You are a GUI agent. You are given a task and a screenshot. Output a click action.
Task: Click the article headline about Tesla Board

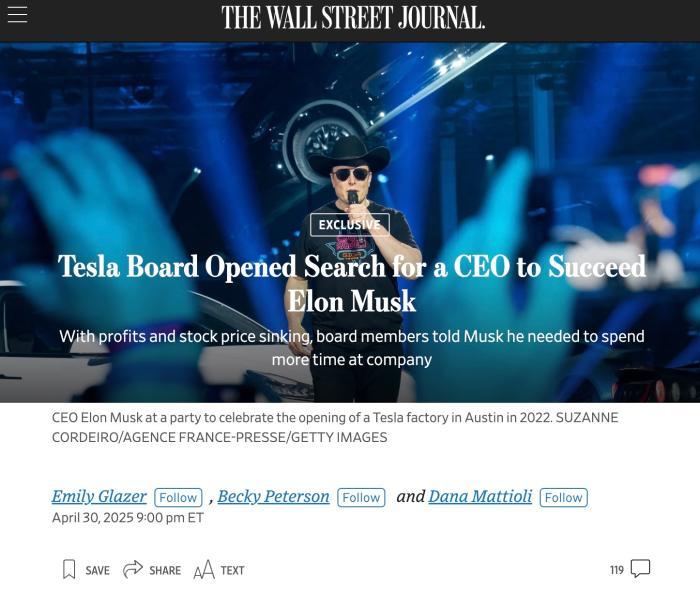(x=352, y=284)
